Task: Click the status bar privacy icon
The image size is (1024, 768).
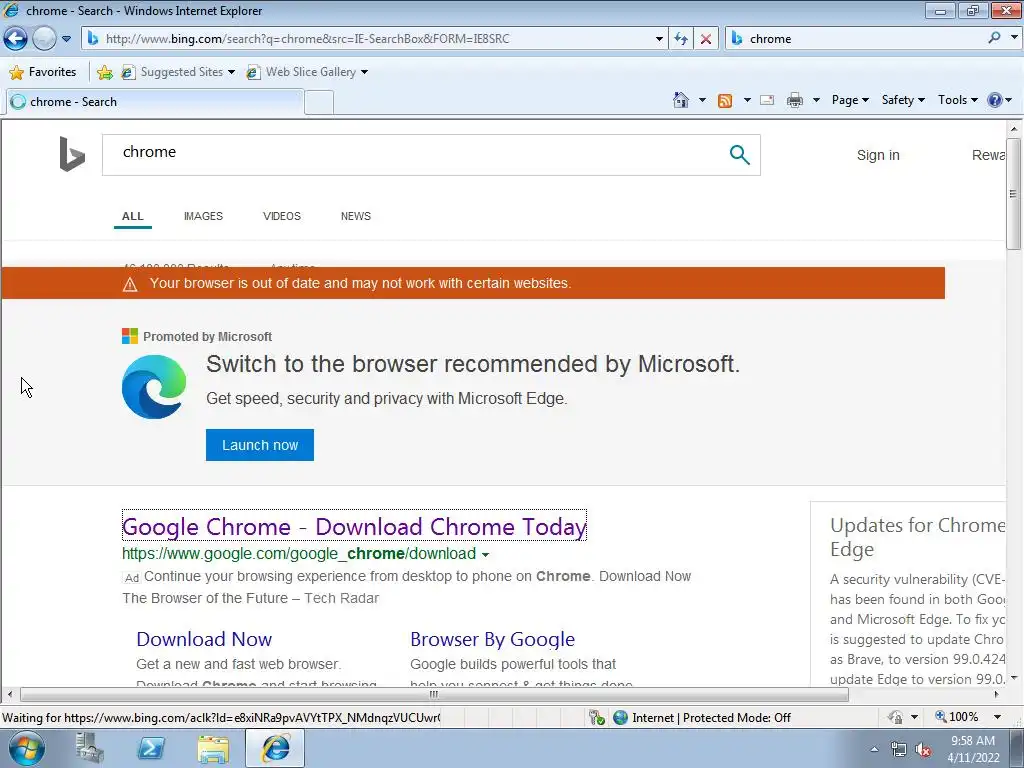Action: (895, 717)
